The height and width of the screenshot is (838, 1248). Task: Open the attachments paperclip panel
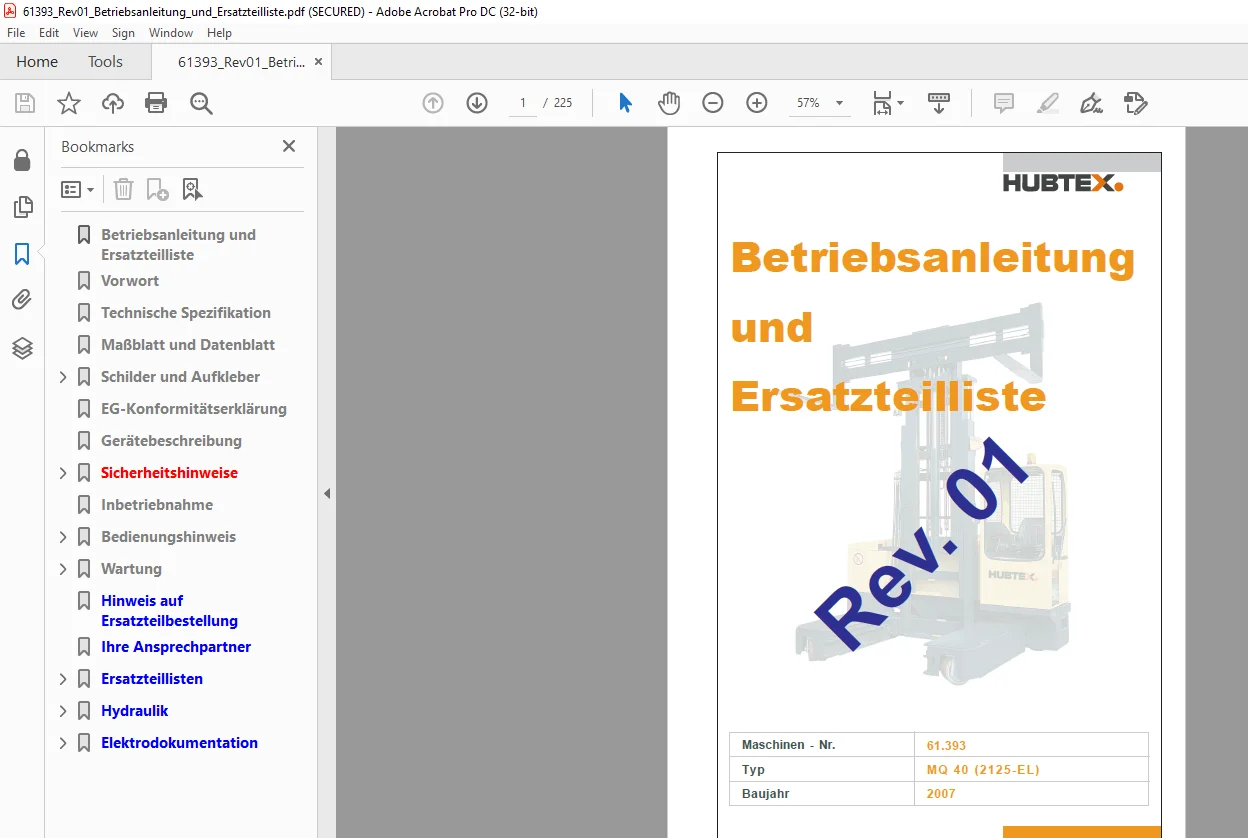pos(22,300)
